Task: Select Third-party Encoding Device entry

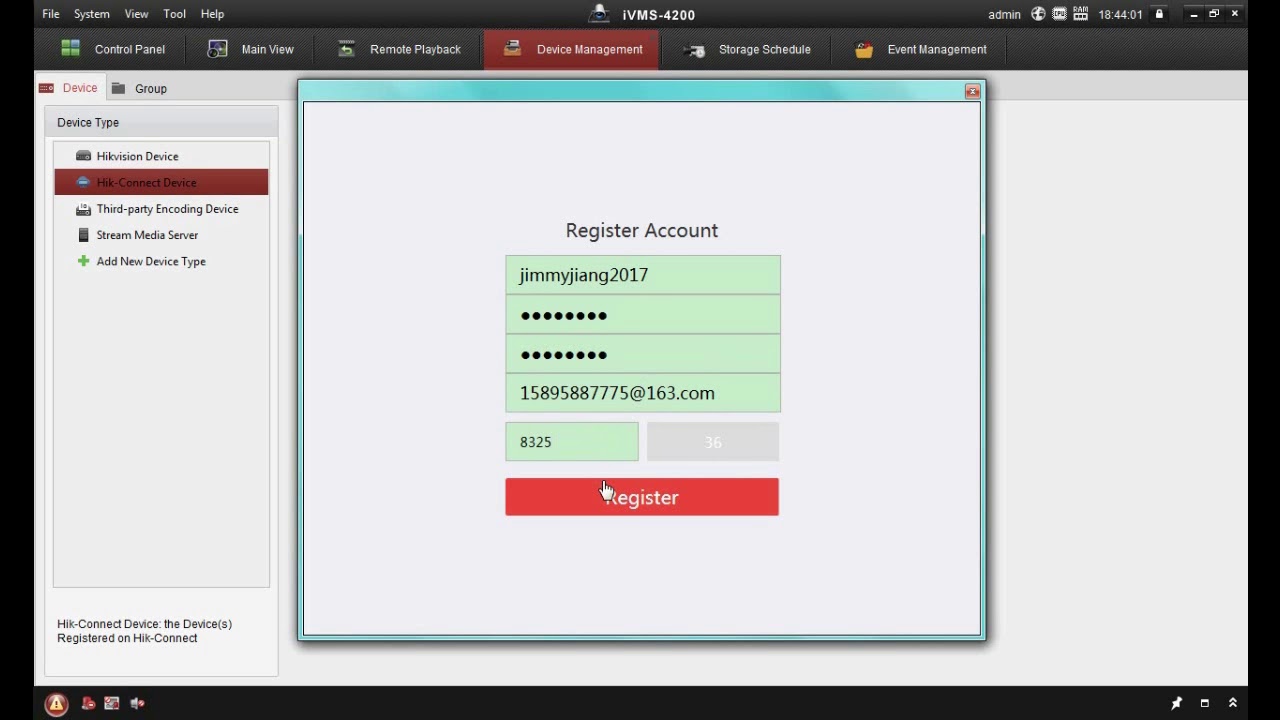Action: pyautogui.click(x=161, y=209)
